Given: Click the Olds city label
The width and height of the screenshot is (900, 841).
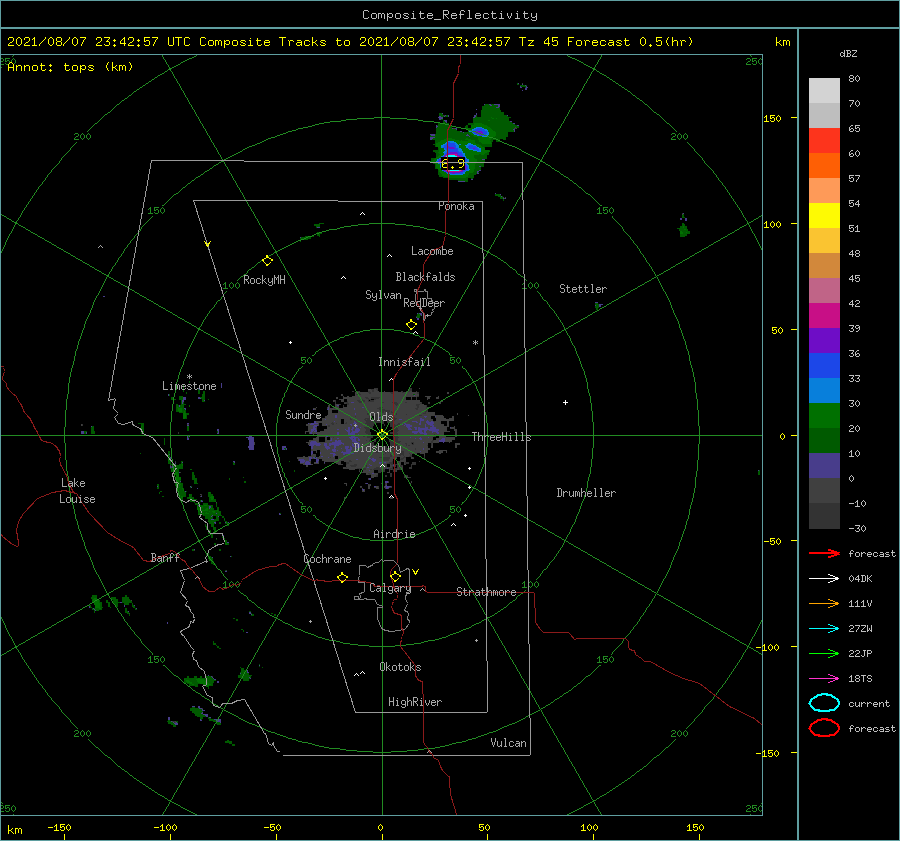Looking at the screenshot, I should (x=381, y=417).
